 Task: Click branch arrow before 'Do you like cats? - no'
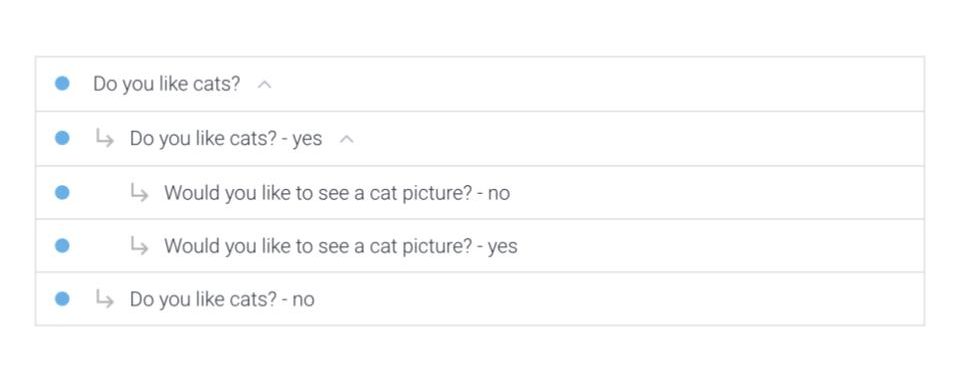pos(105,300)
